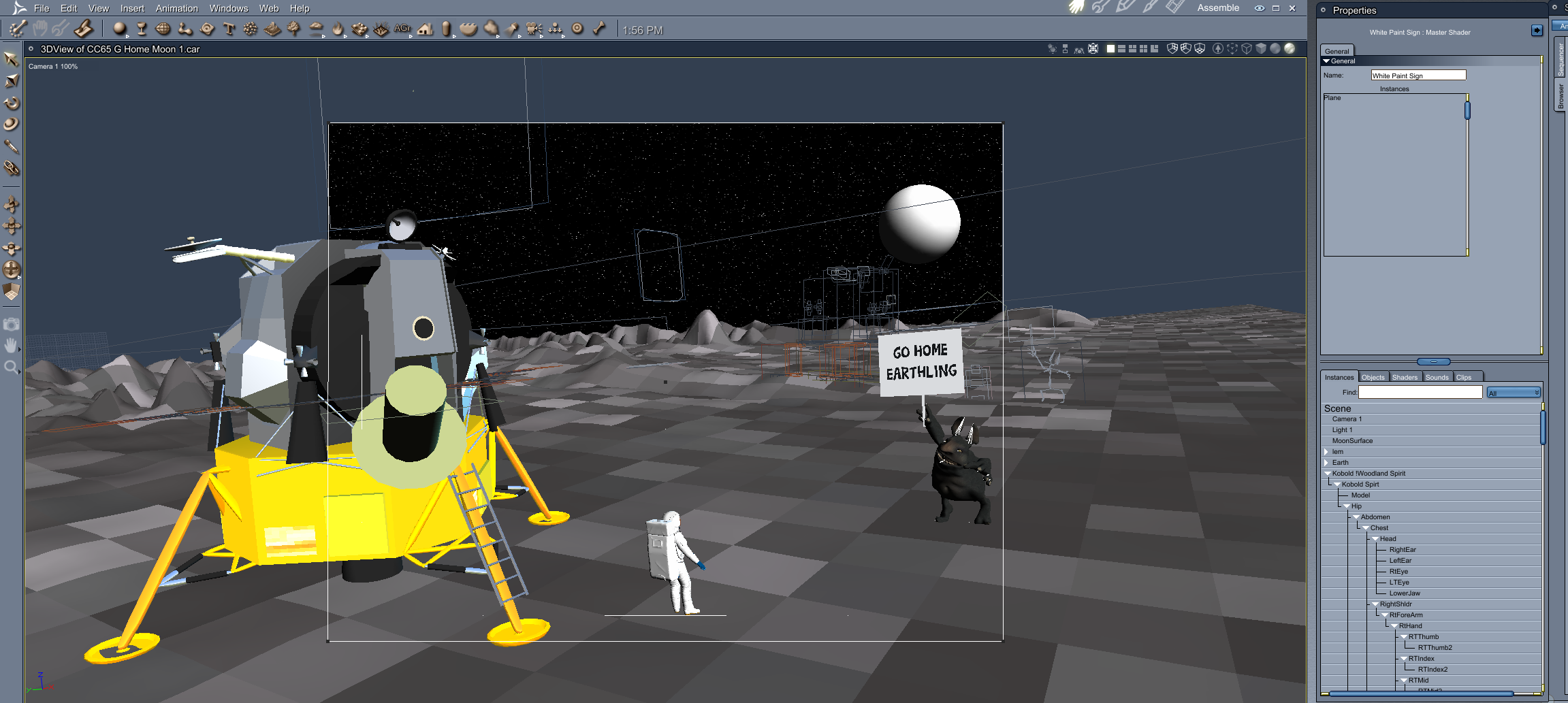The image size is (1568, 703).
Task: Open the Storyboard room pencil icon
Action: point(1125,7)
